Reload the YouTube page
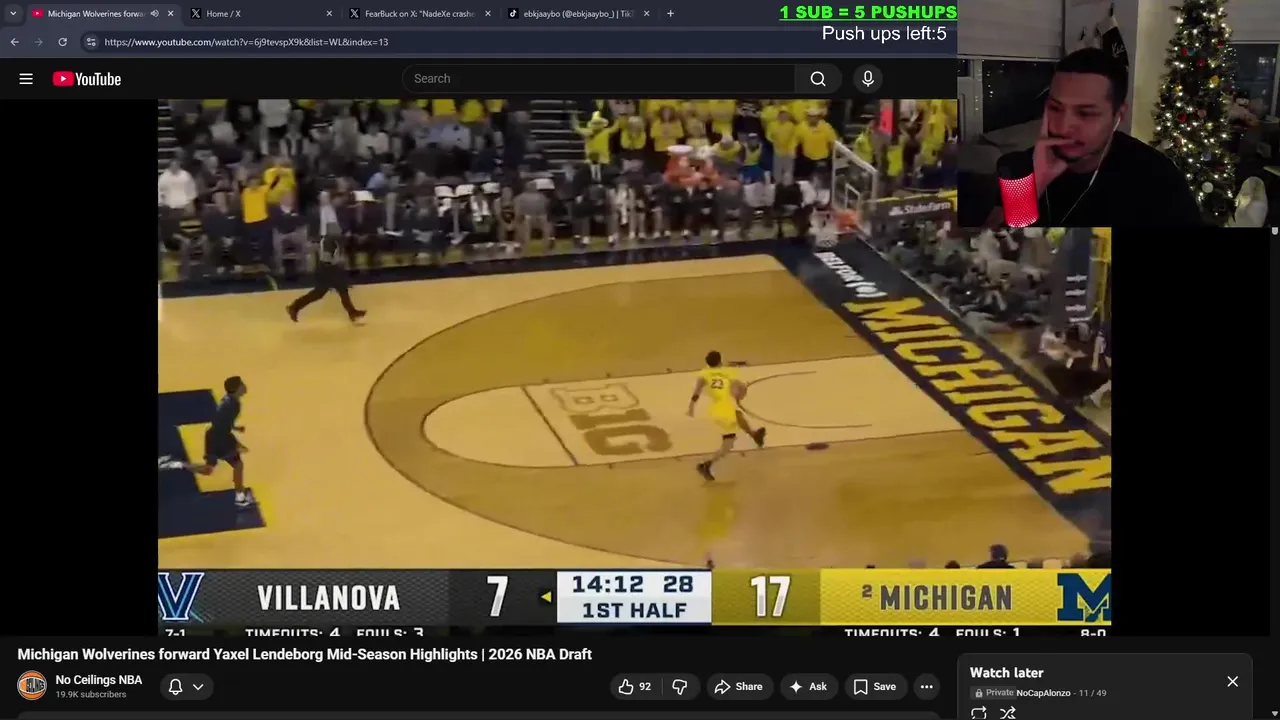The width and height of the screenshot is (1280, 720). [62, 42]
